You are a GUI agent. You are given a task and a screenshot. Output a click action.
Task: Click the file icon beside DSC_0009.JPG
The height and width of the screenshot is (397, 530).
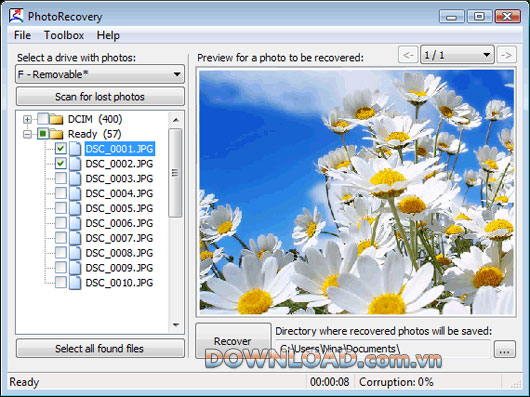tap(75, 268)
